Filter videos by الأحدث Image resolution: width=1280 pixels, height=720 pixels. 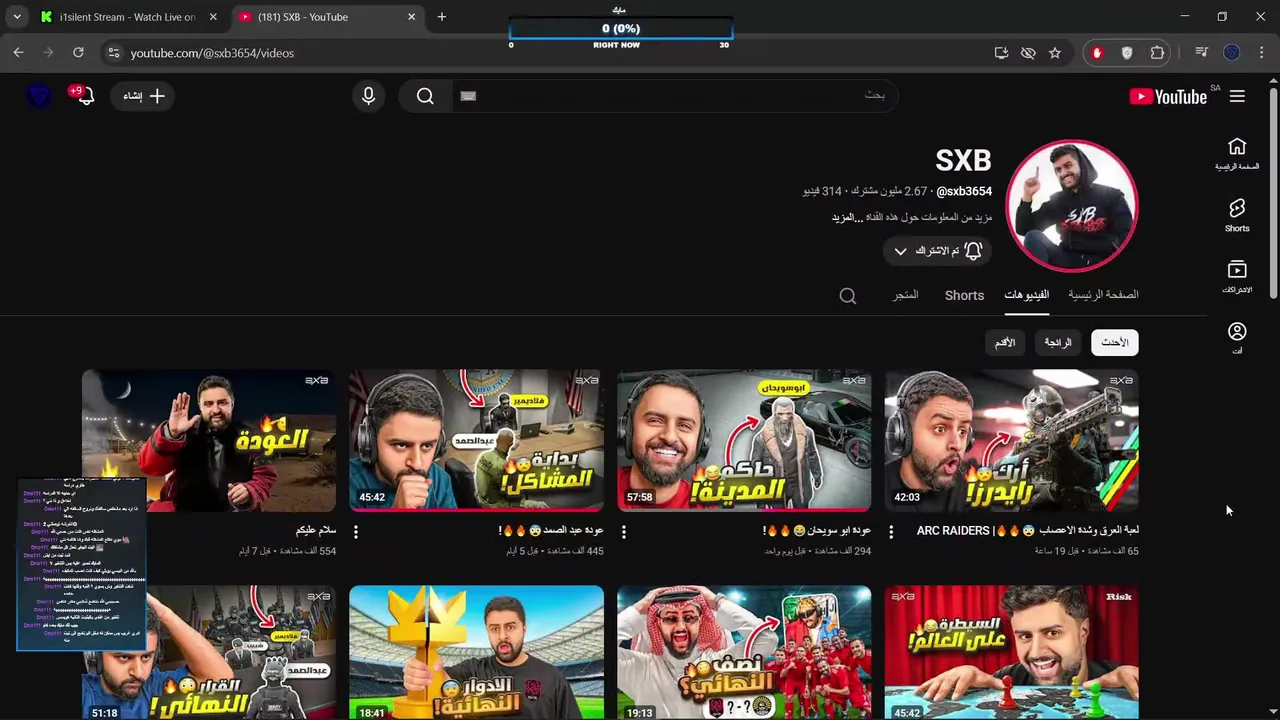(x=1114, y=343)
